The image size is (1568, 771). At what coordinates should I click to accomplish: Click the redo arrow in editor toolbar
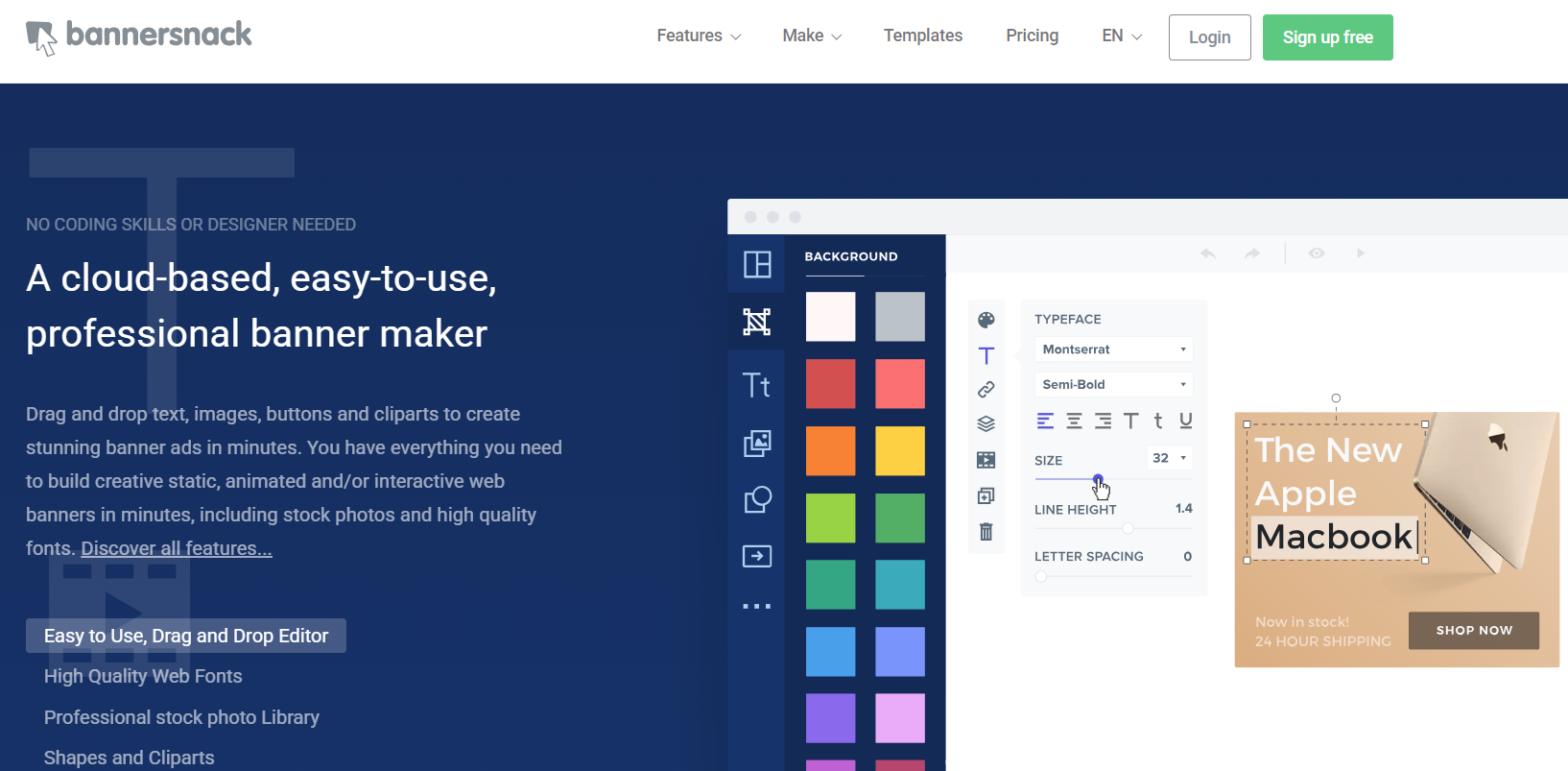1252,253
